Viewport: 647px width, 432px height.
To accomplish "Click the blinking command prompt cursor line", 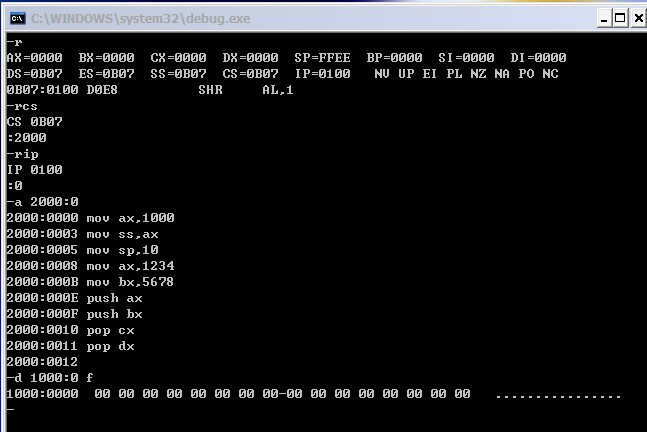I will [11, 409].
